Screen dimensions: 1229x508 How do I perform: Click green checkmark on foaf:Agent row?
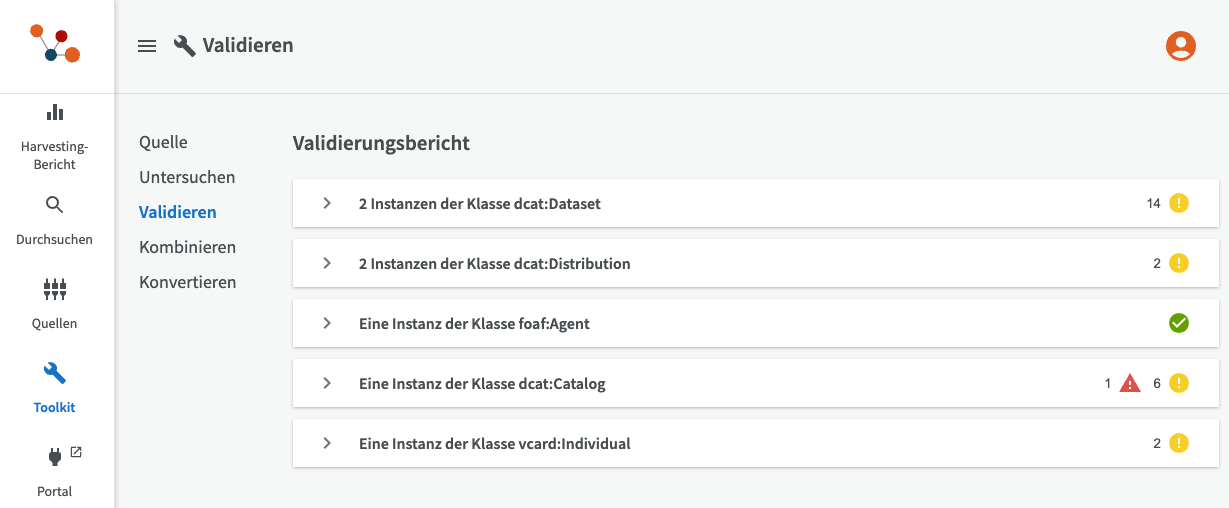pos(1179,323)
